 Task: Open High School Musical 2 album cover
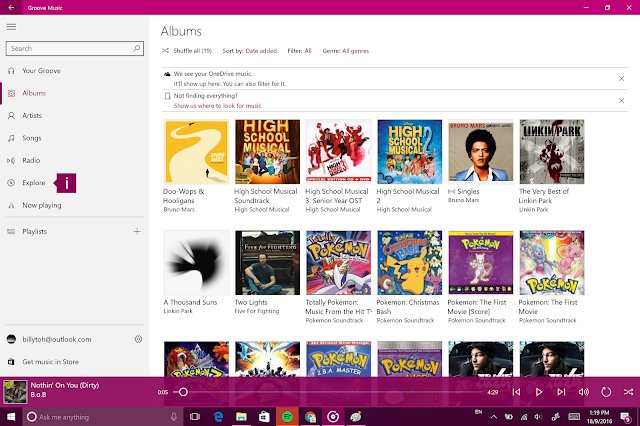pyautogui.click(x=409, y=152)
